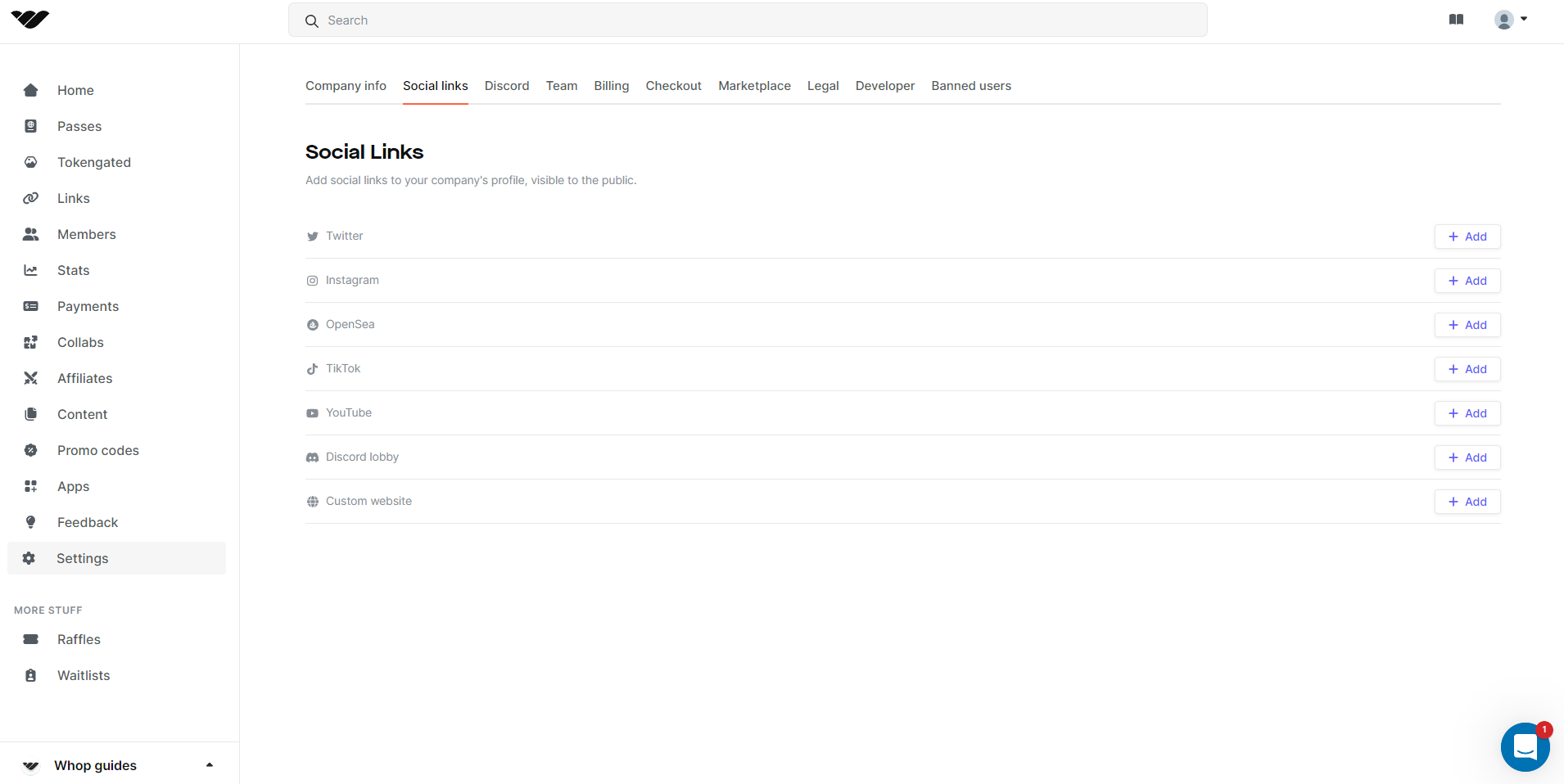Open the Billing tab

pos(611,86)
